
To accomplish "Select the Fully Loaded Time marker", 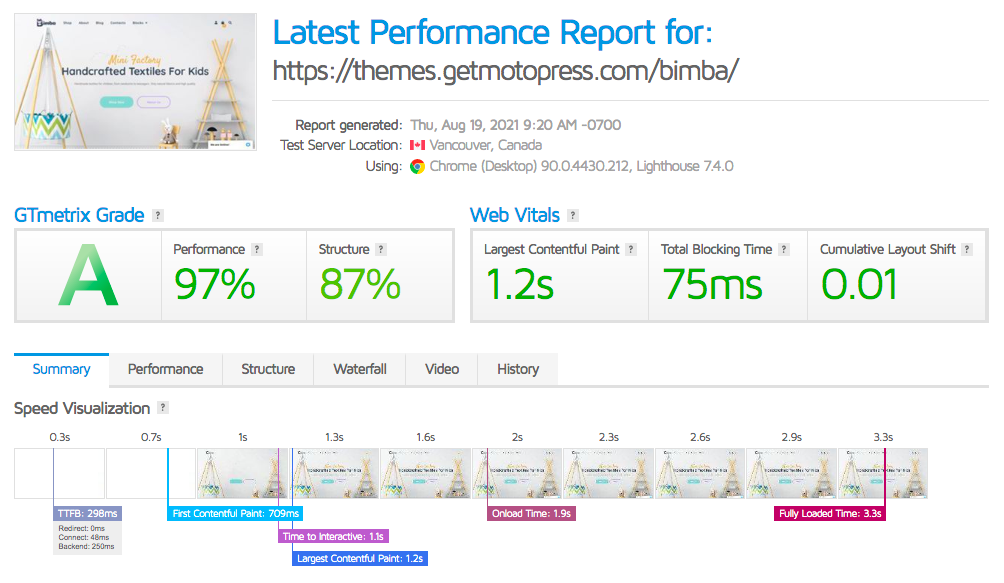I will point(830,514).
